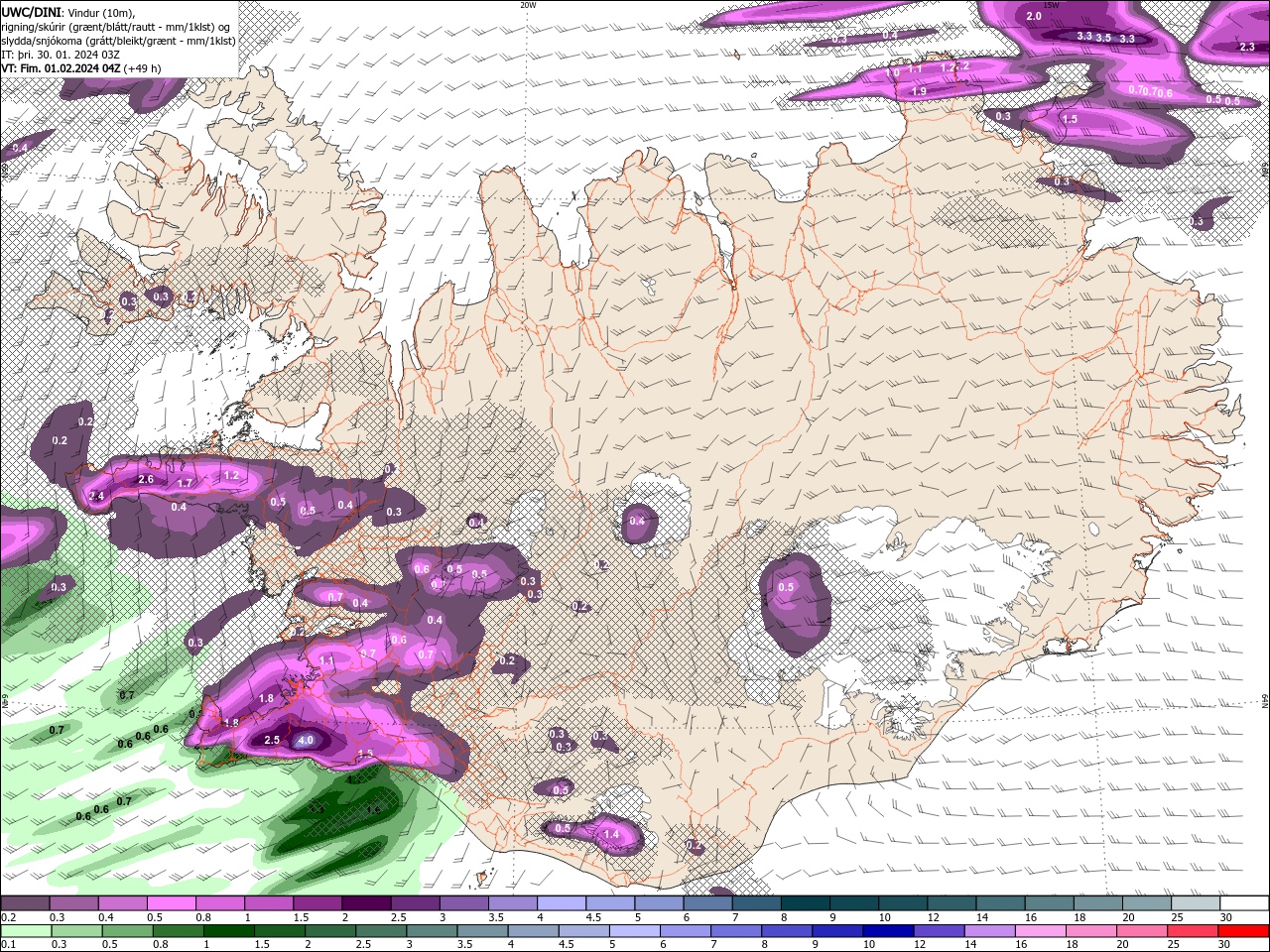Click the dark teal snow swatch between 9 and 10

[x=854, y=903]
